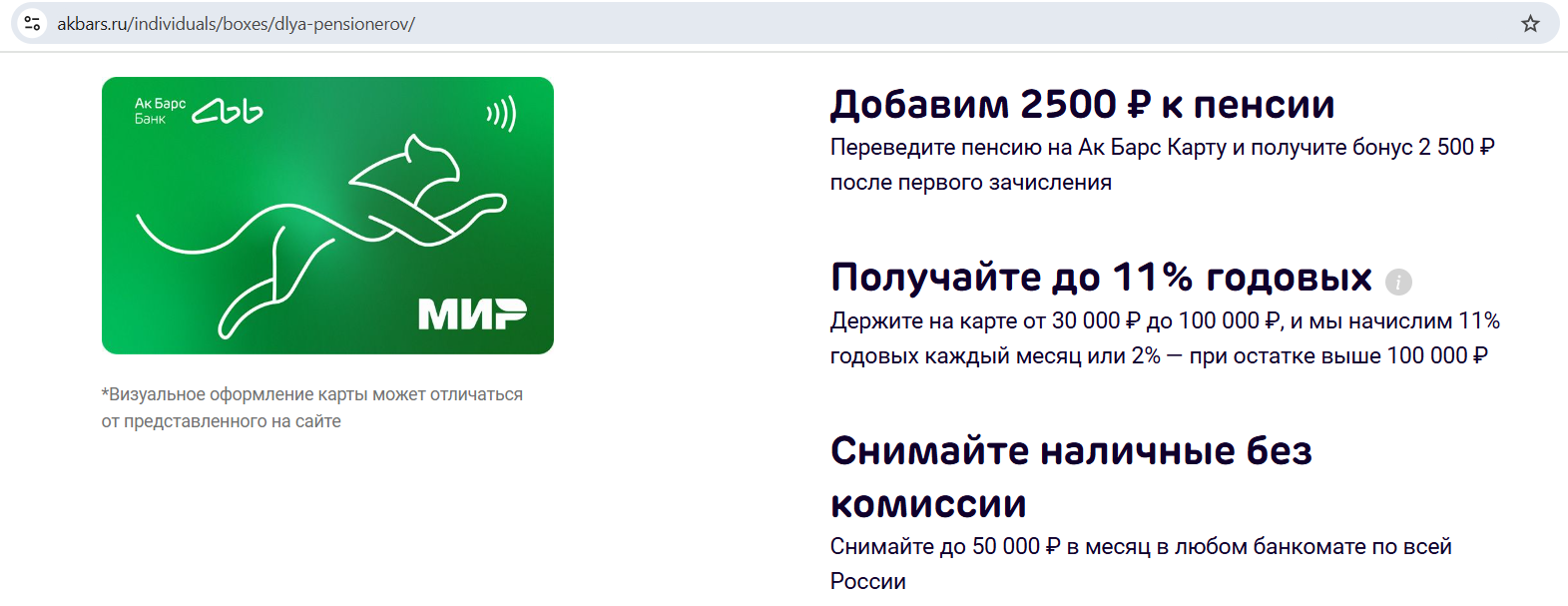Click the Ак Барс Банк logo on card

click(199, 111)
